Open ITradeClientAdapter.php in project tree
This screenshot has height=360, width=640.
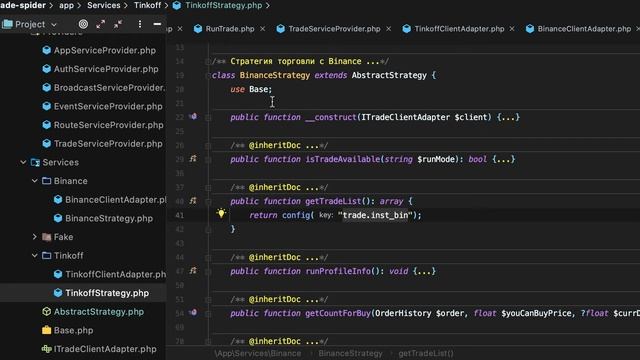104,349
